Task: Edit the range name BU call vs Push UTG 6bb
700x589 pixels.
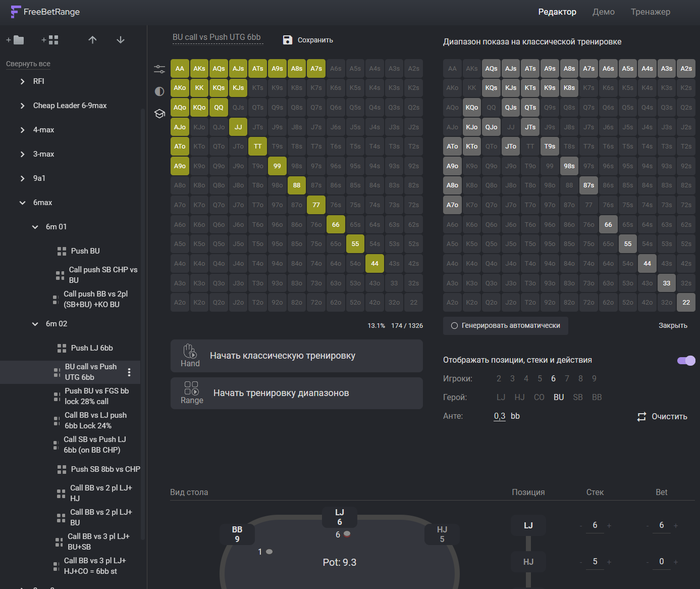Action: click(217, 38)
